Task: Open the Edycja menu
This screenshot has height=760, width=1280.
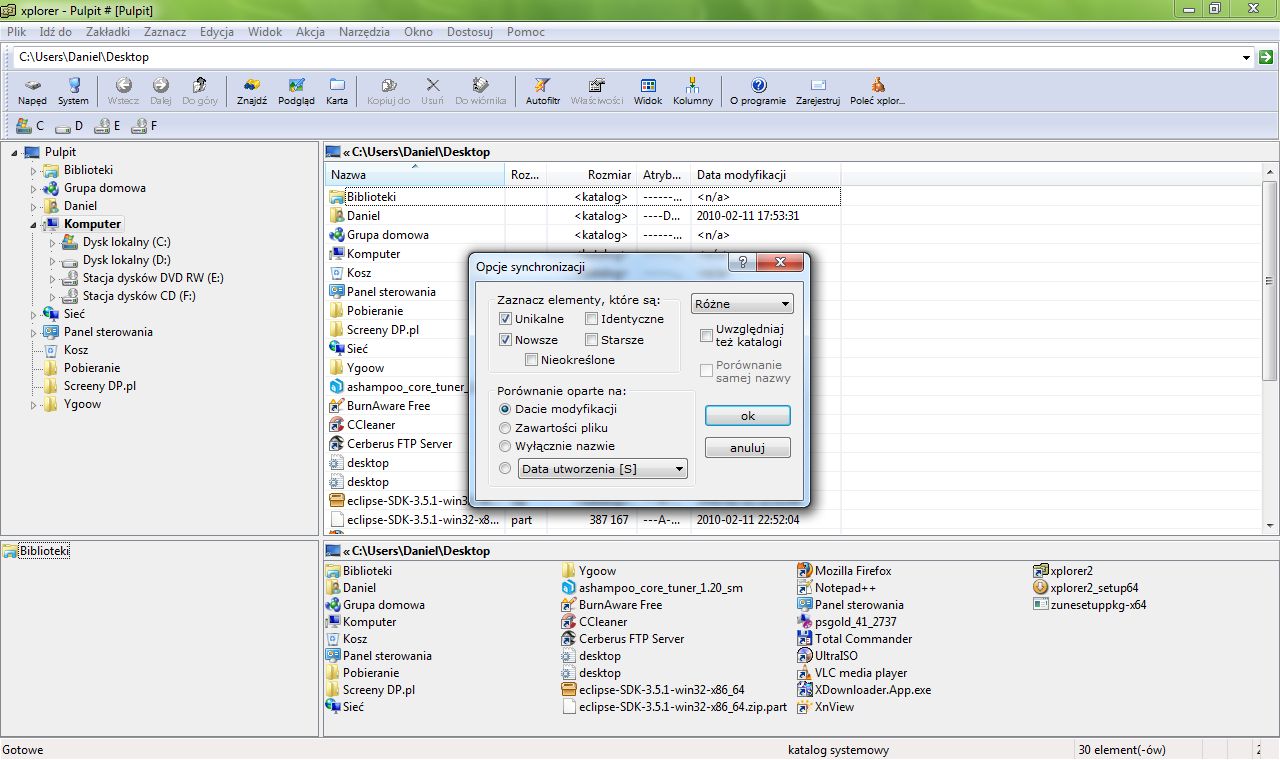Action: (217, 32)
